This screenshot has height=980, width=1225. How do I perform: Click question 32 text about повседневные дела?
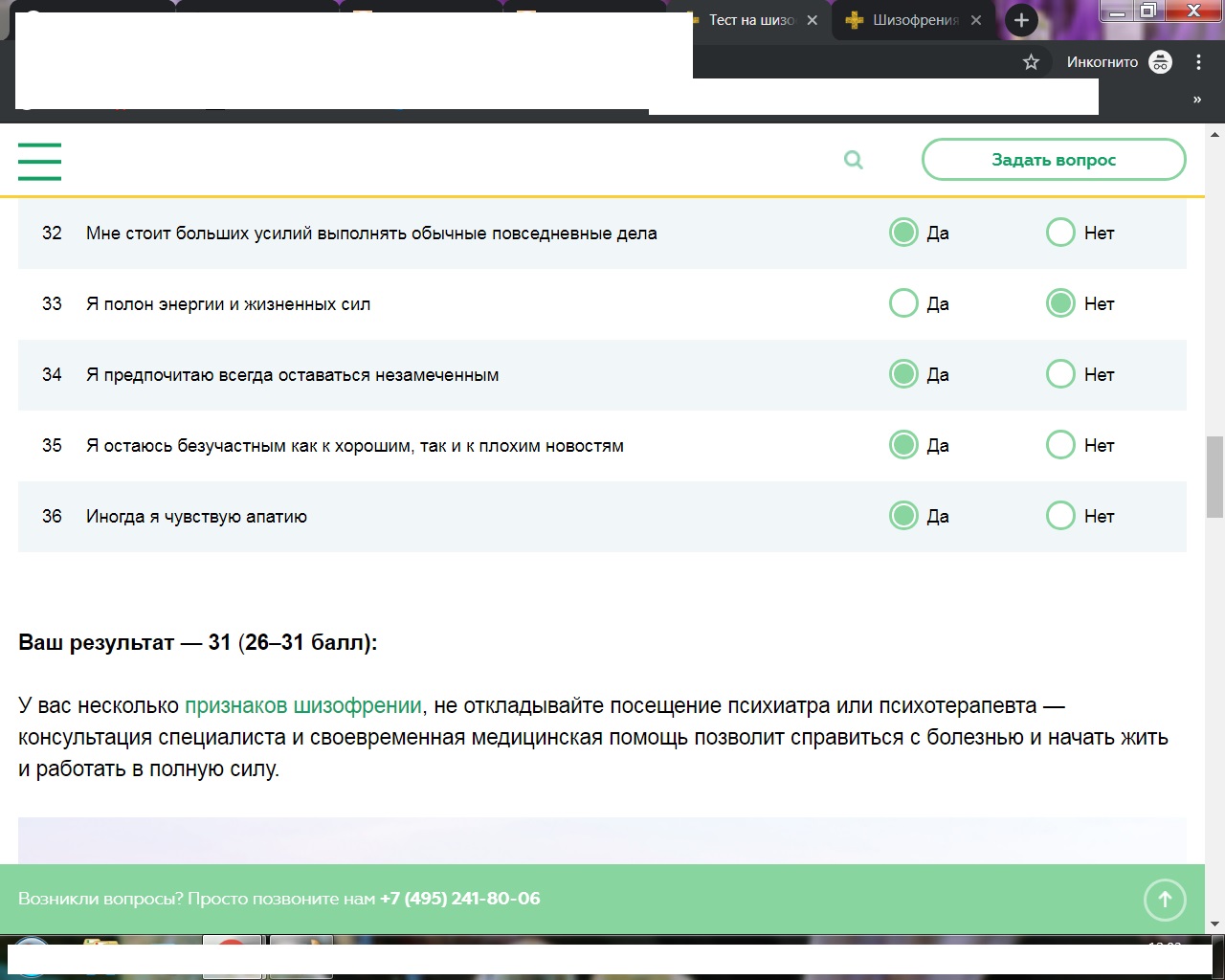pos(371,234)
